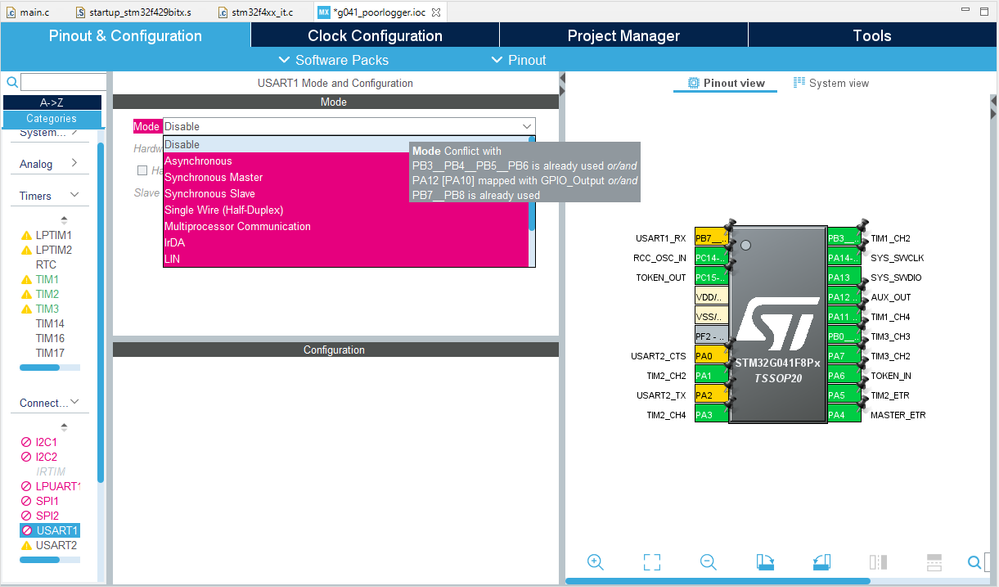Click the PB7 pin on chip
The width and height of the screenshot is (999, 587).
tap(711, 238)
